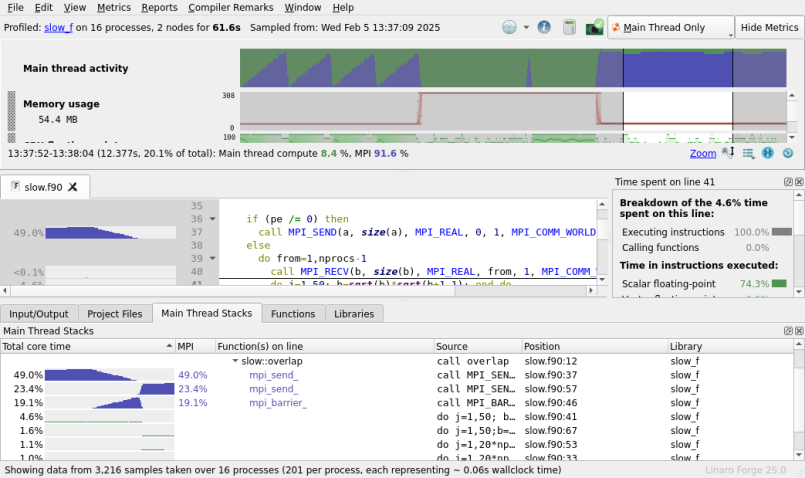Open the metrics list icon beside Zoom
Image resolution: width=805 pixels, height=478 pixels.
pyautogui.click(x=749, y=153)
